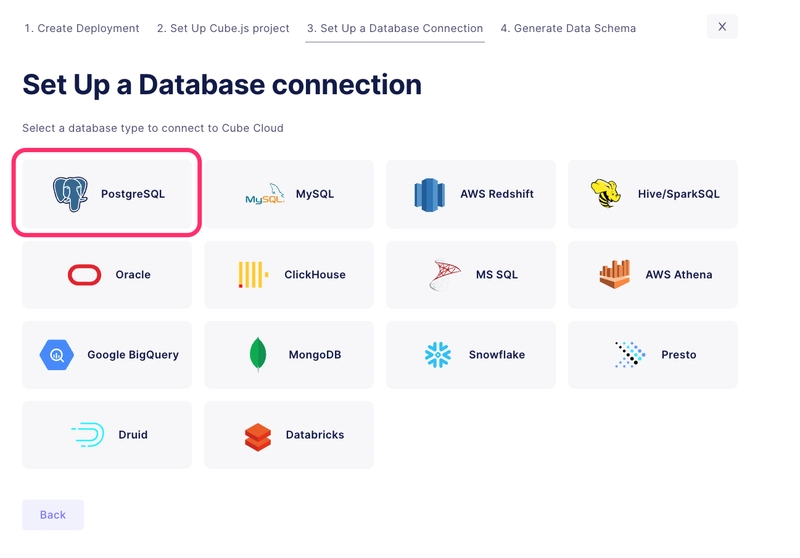This screenshot has height=558, width=800.
Task: Click the AWS Redshift blue logo
Action: point(430,194)
